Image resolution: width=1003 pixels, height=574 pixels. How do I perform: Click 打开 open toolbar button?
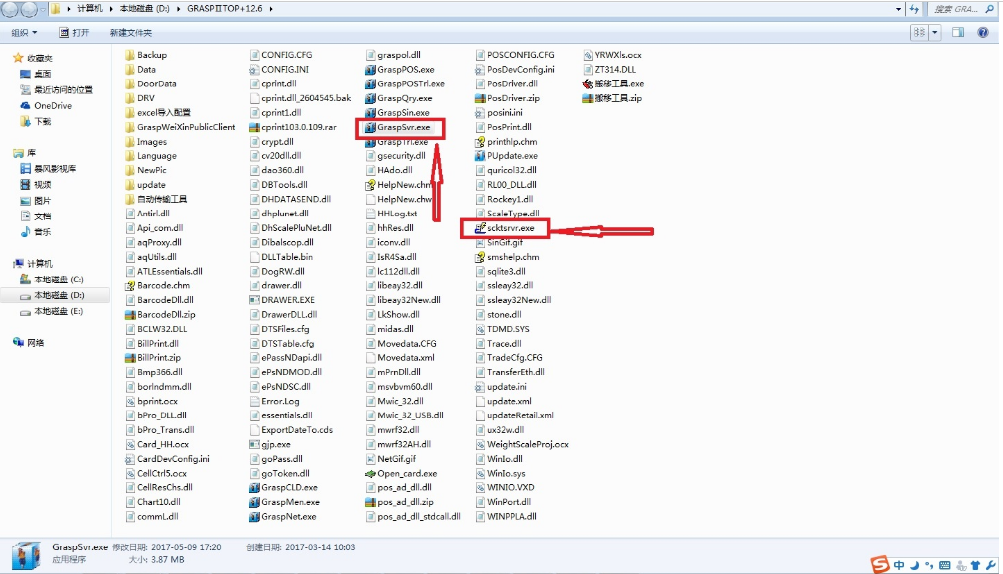(x=74, y=33)
